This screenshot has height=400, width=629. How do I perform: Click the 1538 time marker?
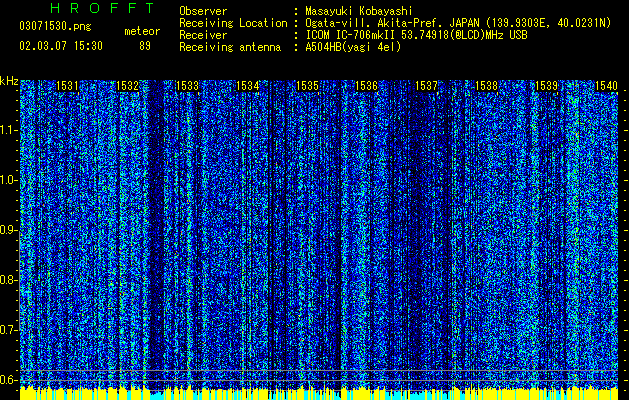[x=486, y=86]
